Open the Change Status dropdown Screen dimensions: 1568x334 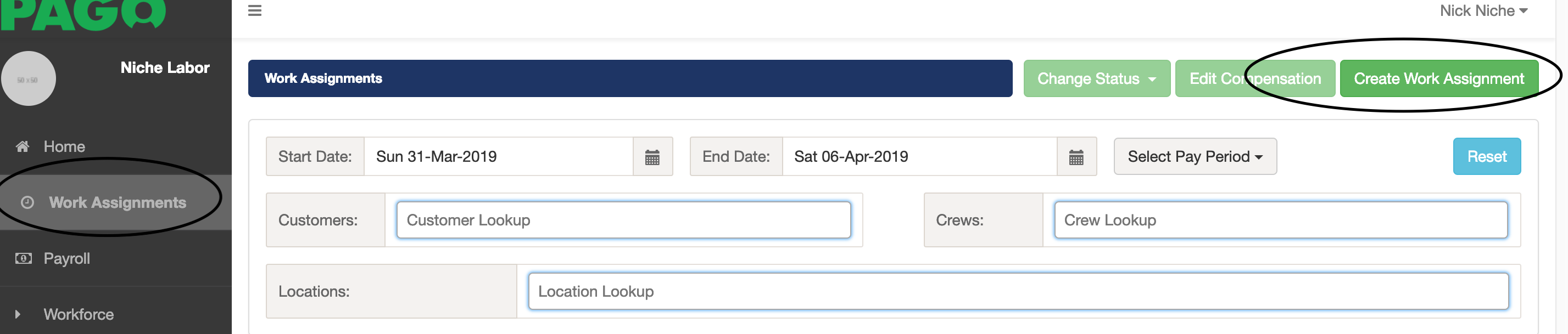click(1096, 78)
